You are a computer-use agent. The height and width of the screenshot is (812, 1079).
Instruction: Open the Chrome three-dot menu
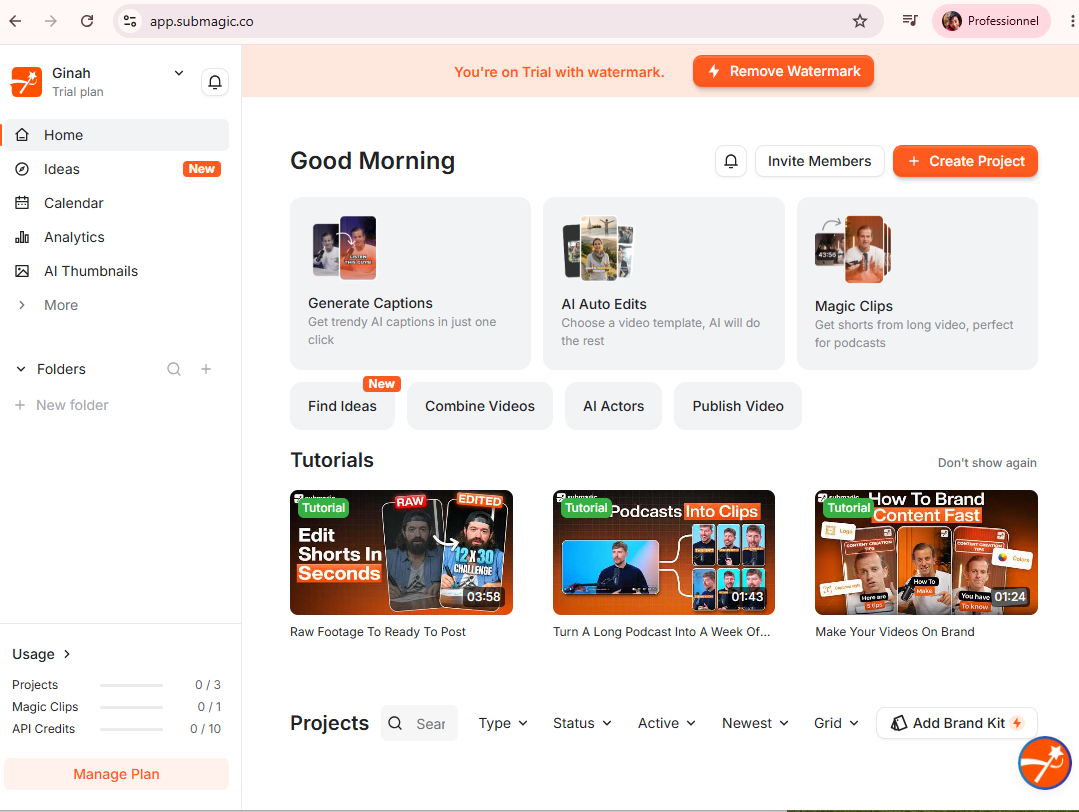click(1071, 21)
